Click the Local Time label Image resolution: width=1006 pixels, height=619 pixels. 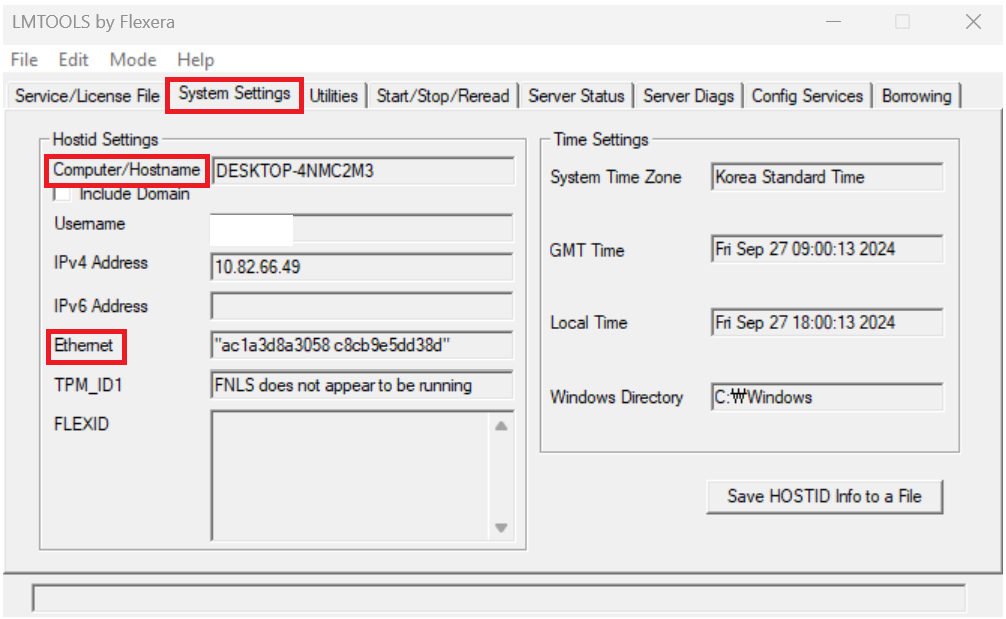pos(588,323)
